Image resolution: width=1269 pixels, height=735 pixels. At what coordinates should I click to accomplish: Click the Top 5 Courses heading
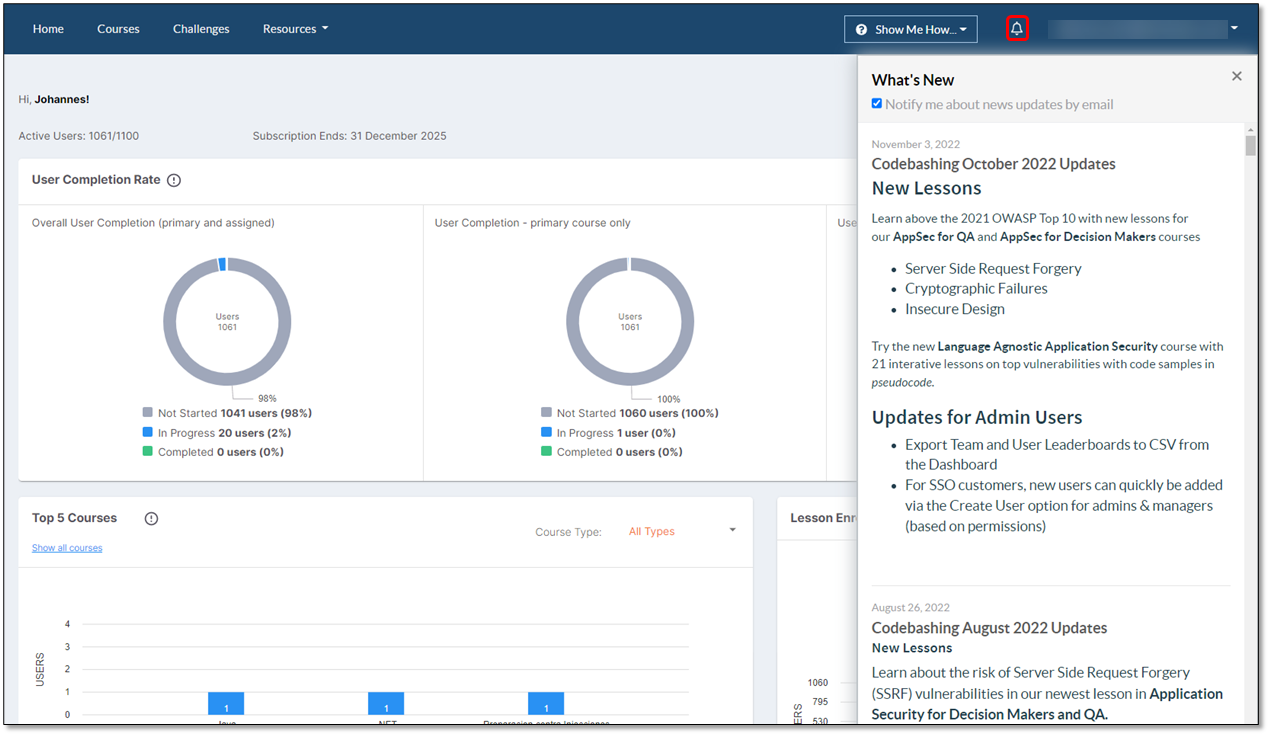[x=74, y=518]
